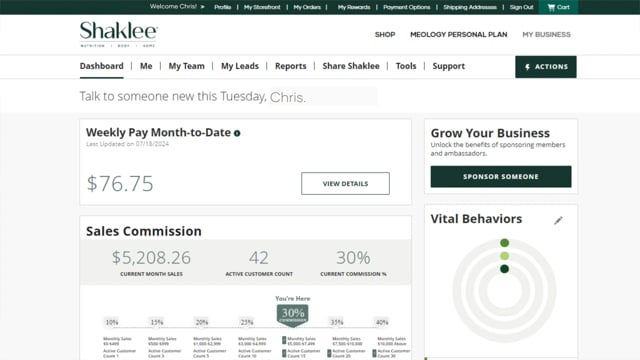This screenshot has height=360, width=640.
Task: Click the Sponsor Someone button
Action: tap(501, 177)
